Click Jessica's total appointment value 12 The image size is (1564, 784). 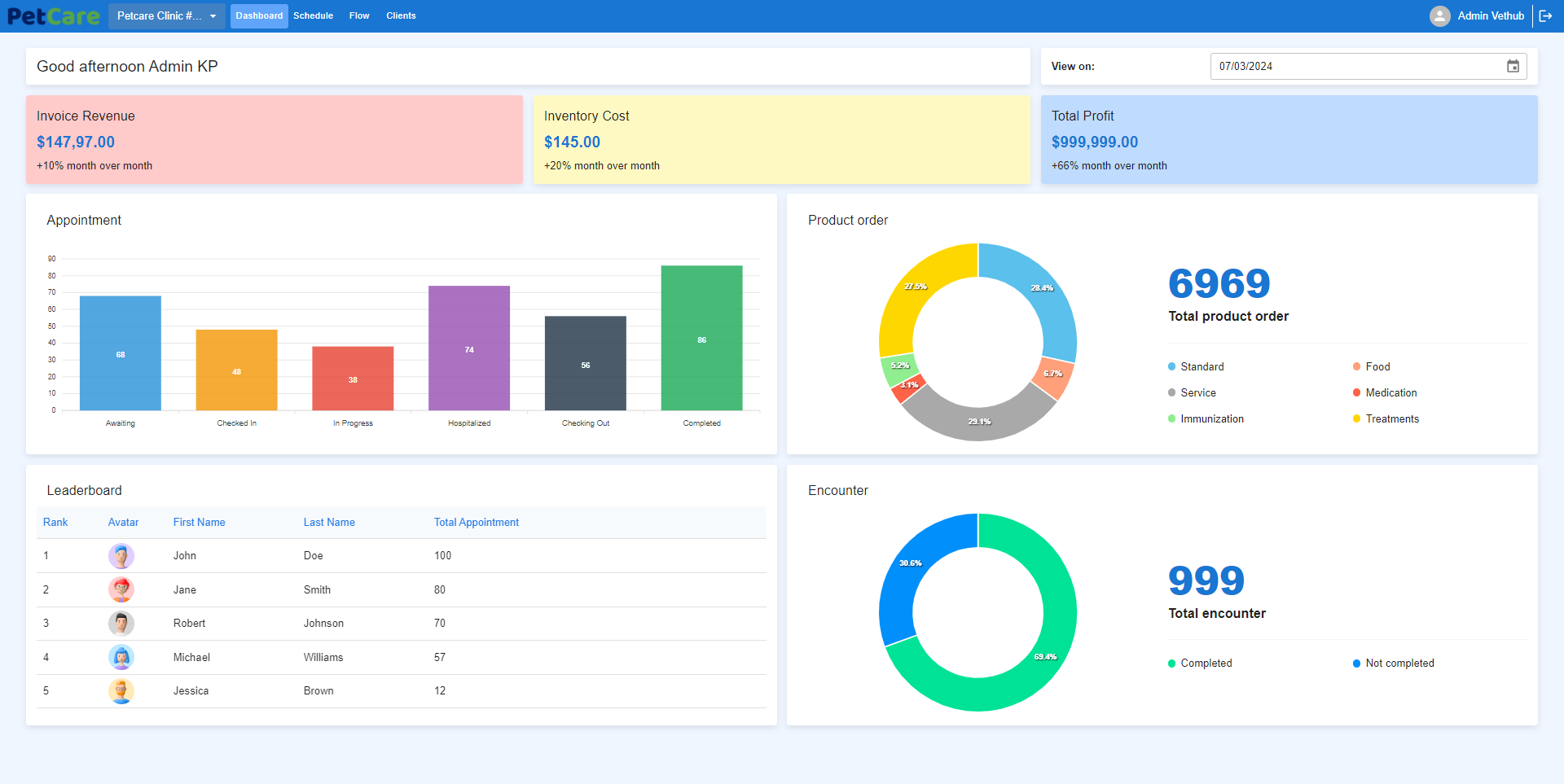pos(440,691)
